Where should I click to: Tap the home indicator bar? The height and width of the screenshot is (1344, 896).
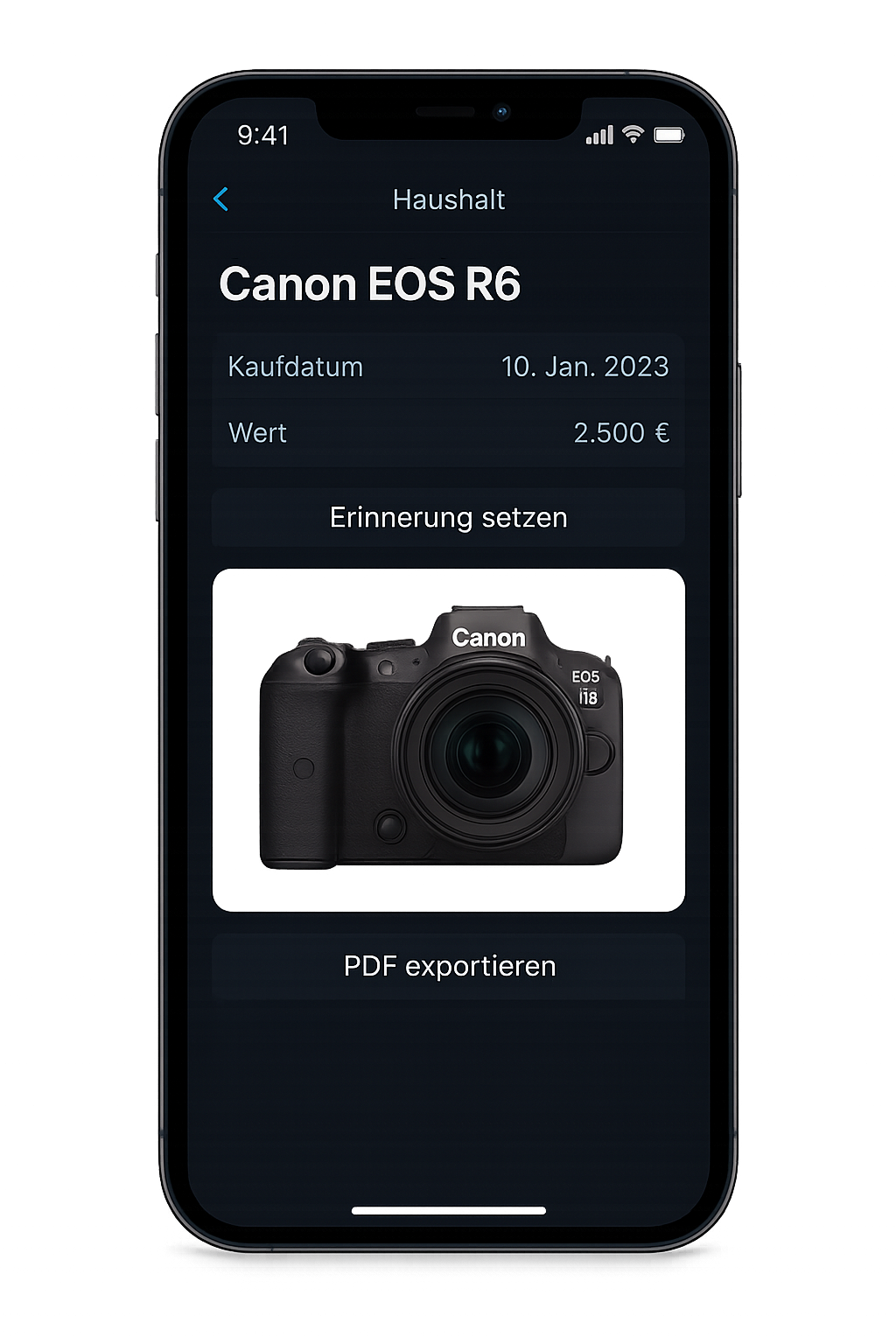point(448,1211)
